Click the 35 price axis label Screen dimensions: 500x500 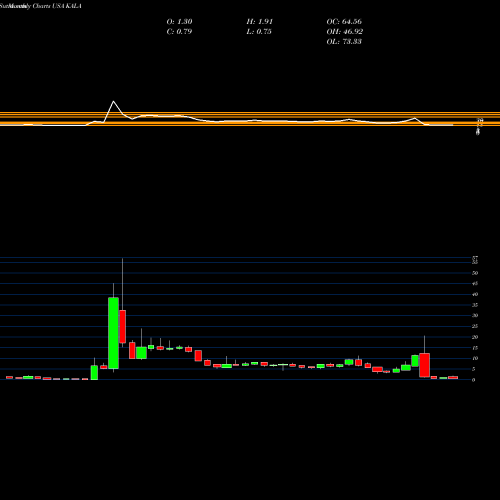(x=475, y=305)
